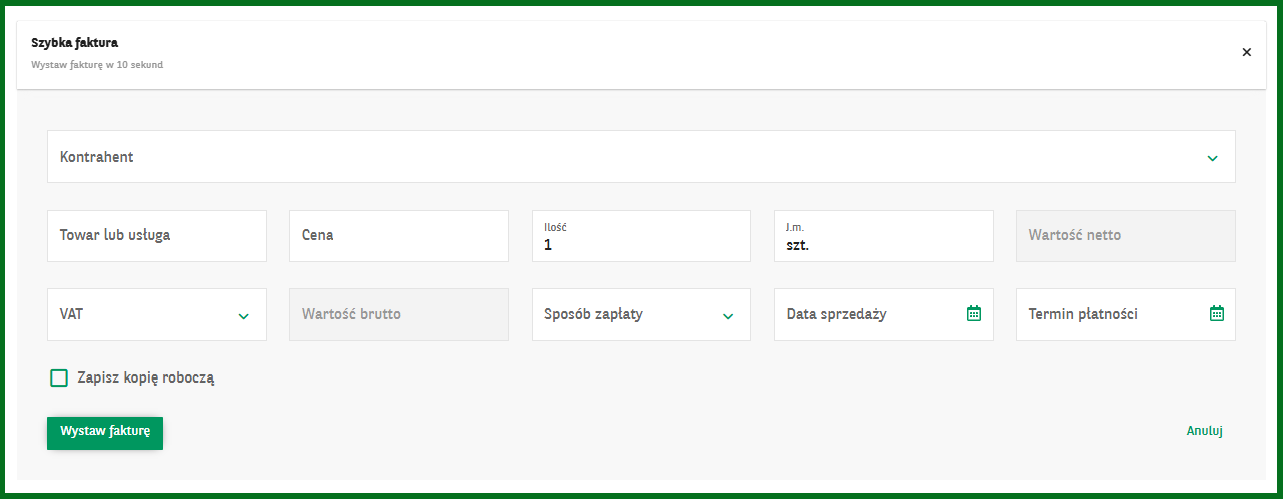Click the Anuluj link

pyautogui.click(x=1205, y=431)
